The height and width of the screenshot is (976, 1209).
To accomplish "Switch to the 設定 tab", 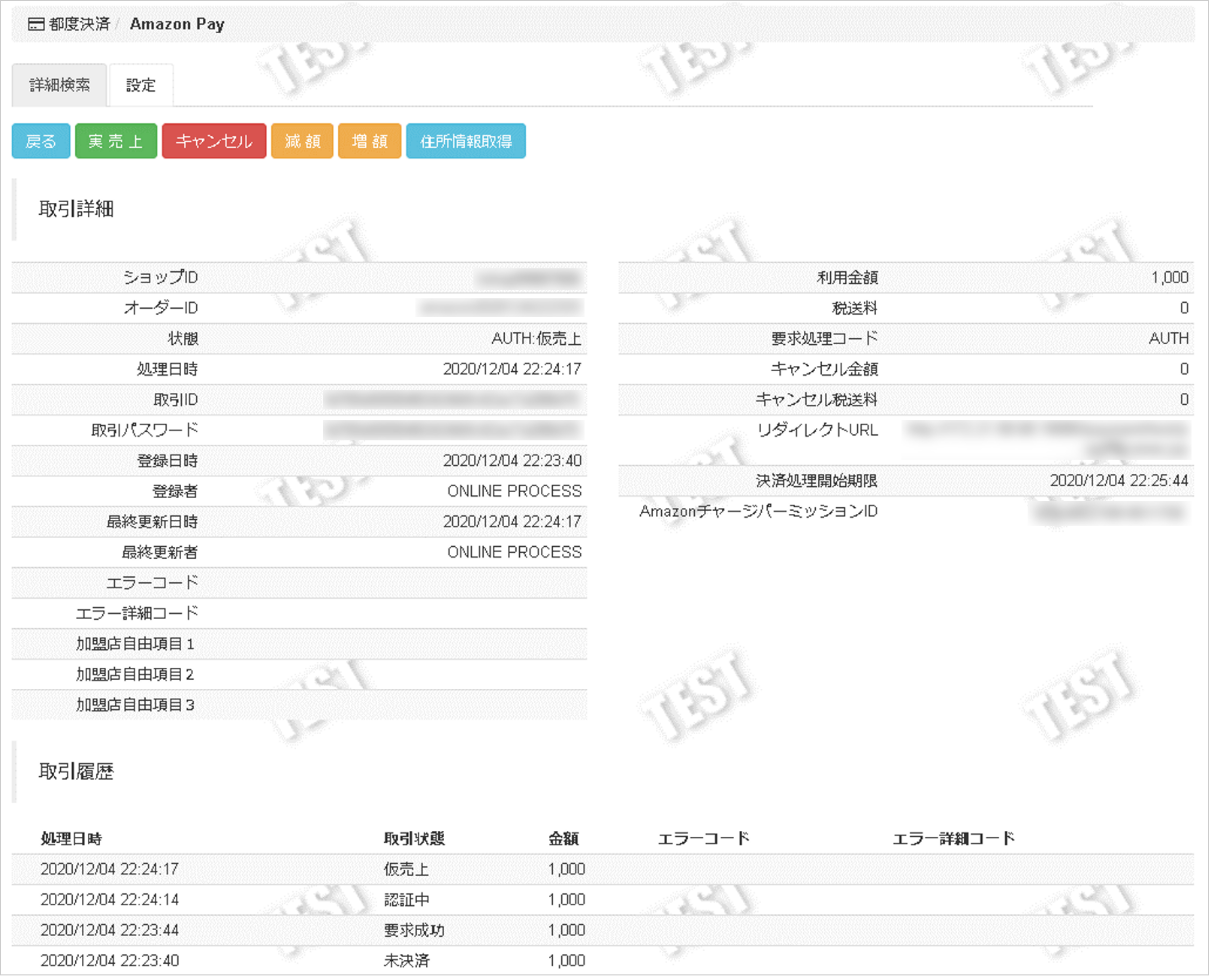I will coord(140,85).
